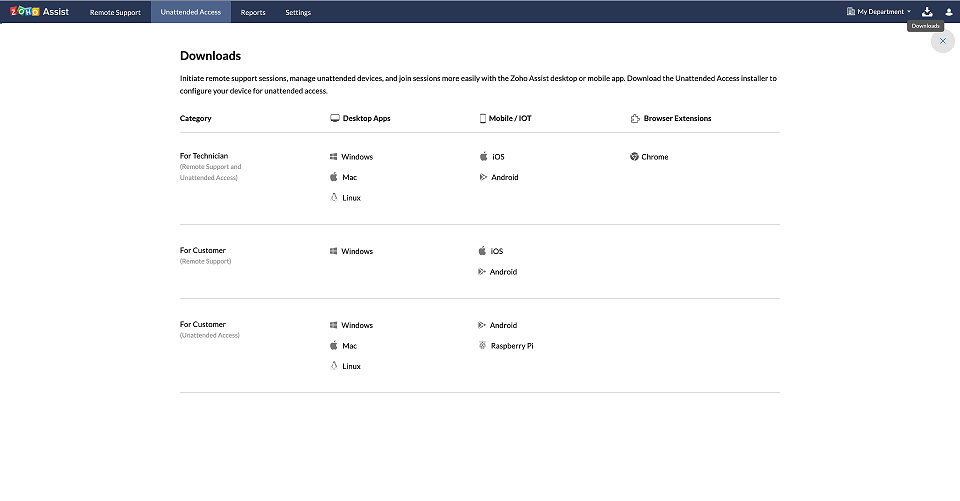Close the Downloads panel
This screenshot has width=960, height=501.
coord(943,41)
